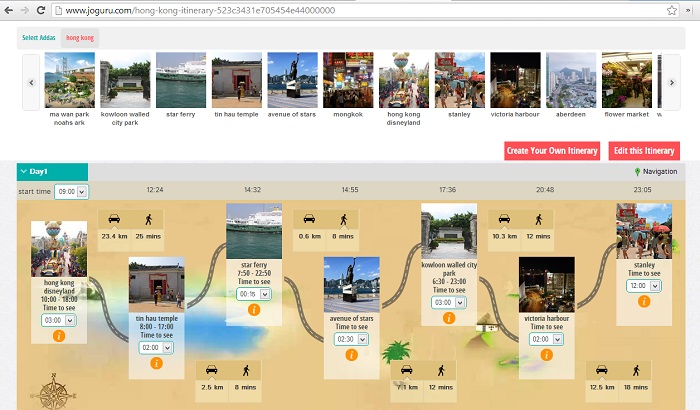The height and width of the screenshot is (410, 700).
Task: Slide the attractions carousel to the left
Action: coord(31,82)
